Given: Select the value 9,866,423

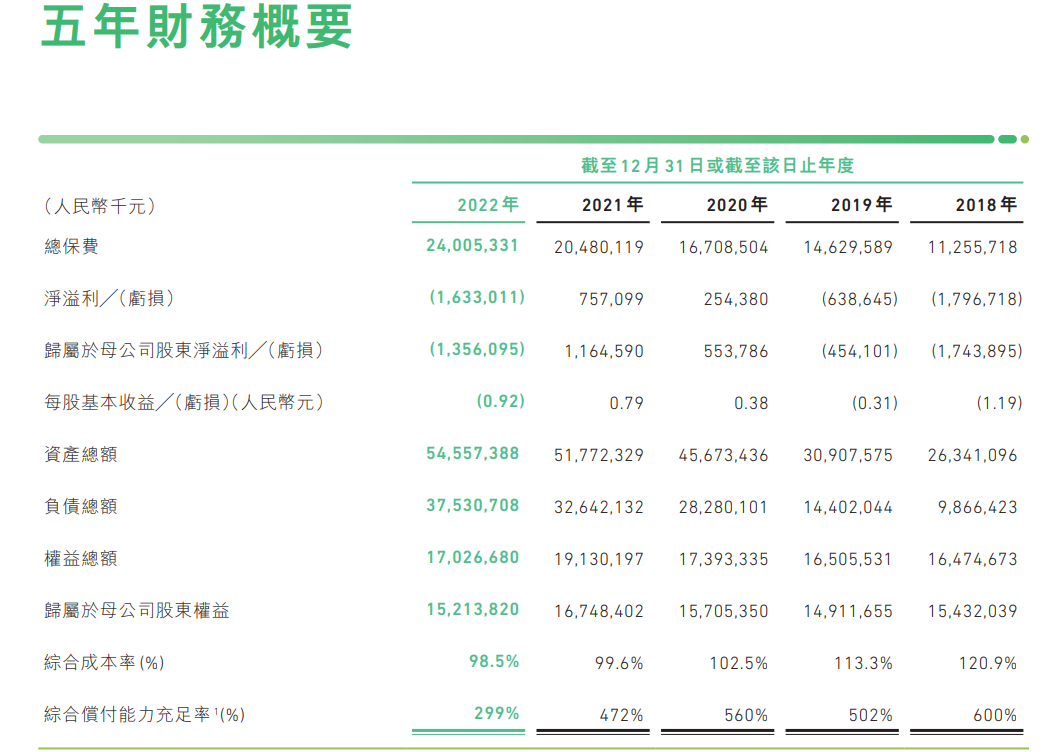Looking at the screenshot, I should point(977,508).
